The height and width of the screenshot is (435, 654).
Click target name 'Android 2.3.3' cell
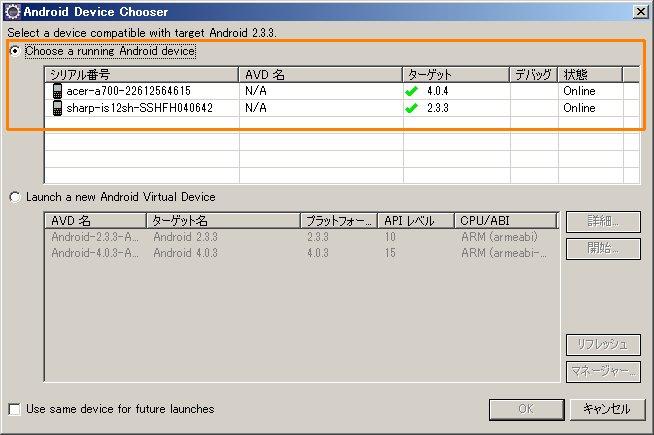coord(185,237)
